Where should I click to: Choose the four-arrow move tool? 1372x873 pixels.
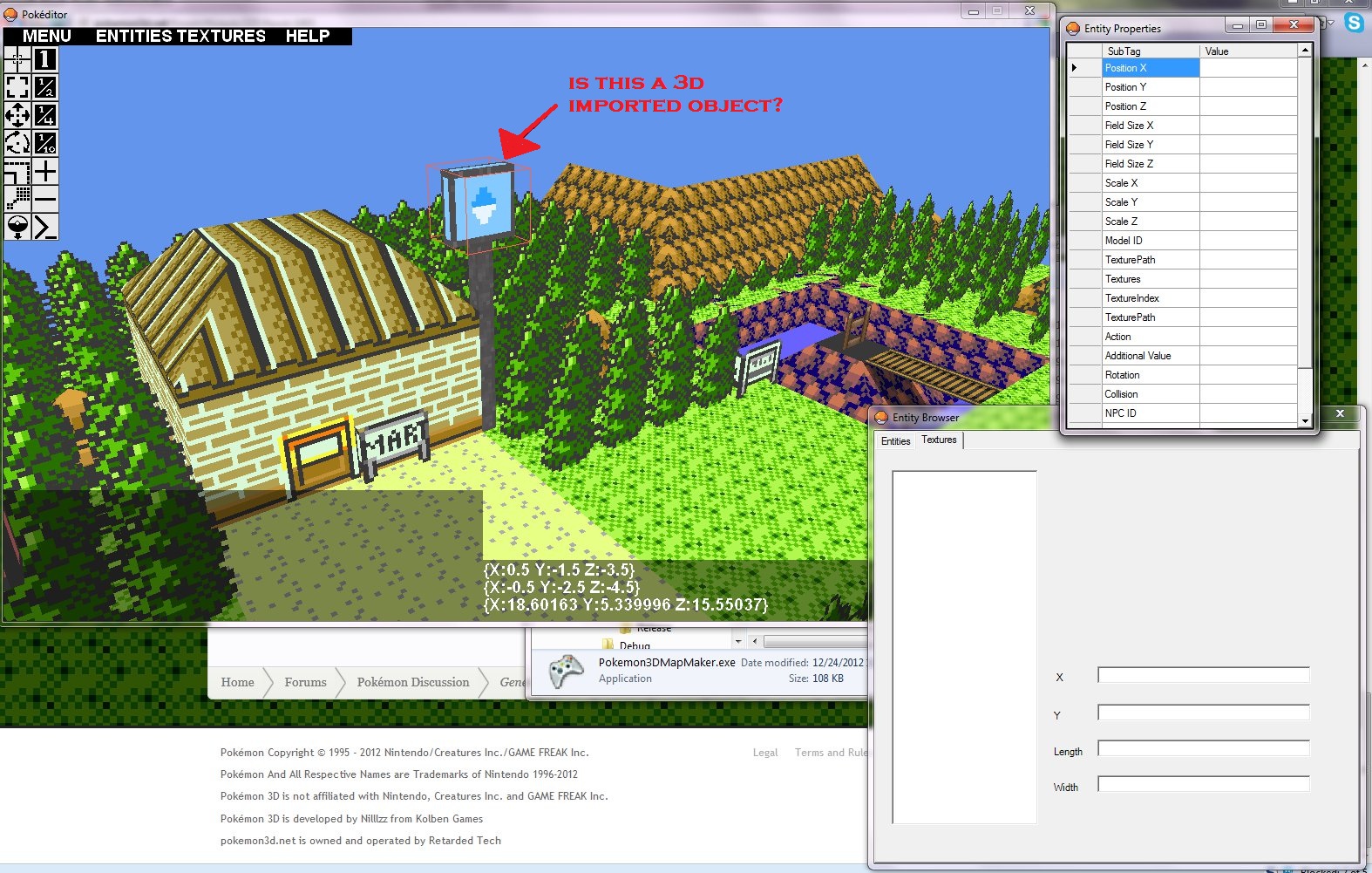pos(17,115)
